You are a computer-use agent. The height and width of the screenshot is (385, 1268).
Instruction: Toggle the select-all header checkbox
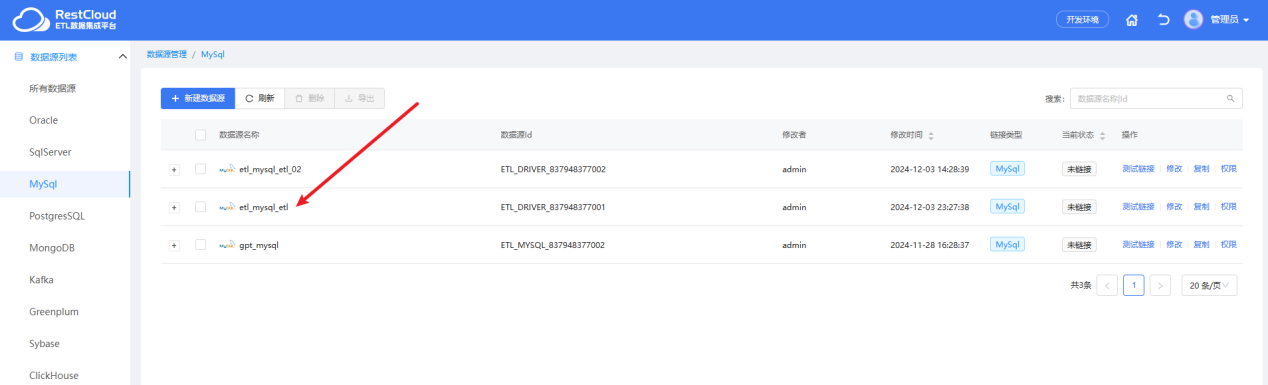pyautogui.click(x=200, y=135)
